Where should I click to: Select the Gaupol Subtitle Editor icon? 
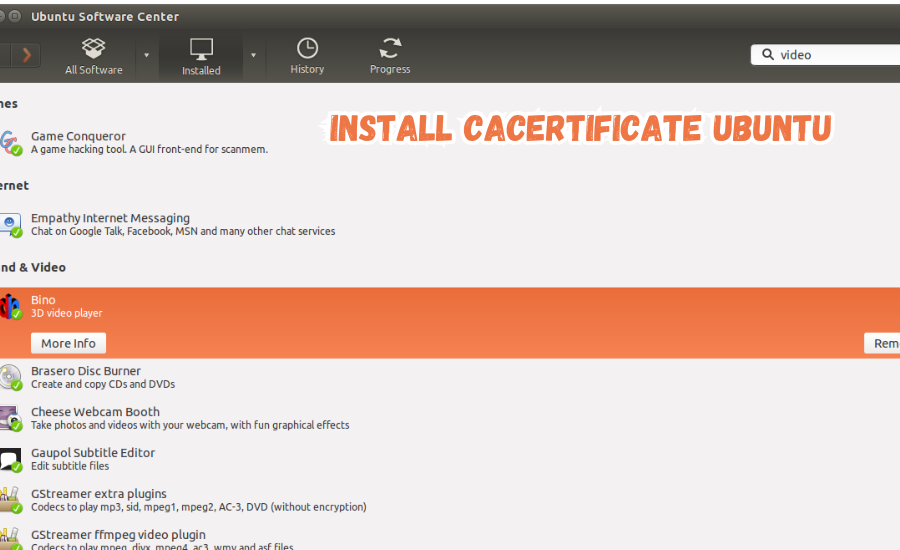(x=10, y=459)
